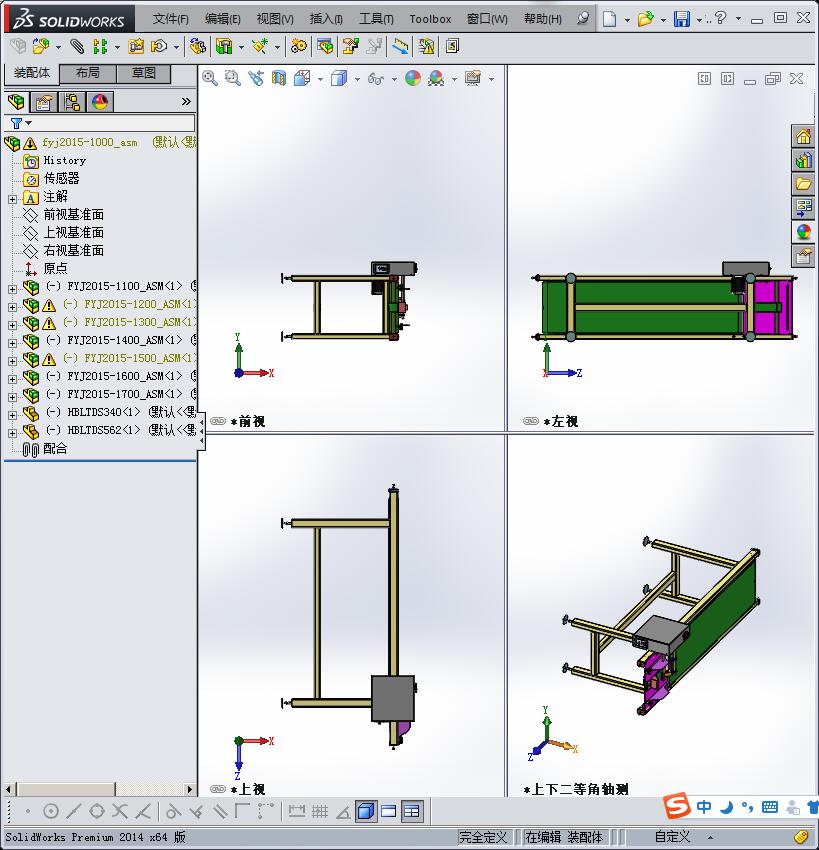Click the New document icon
The width and height of the screenshot is (819, 850).
coord(609,19)
